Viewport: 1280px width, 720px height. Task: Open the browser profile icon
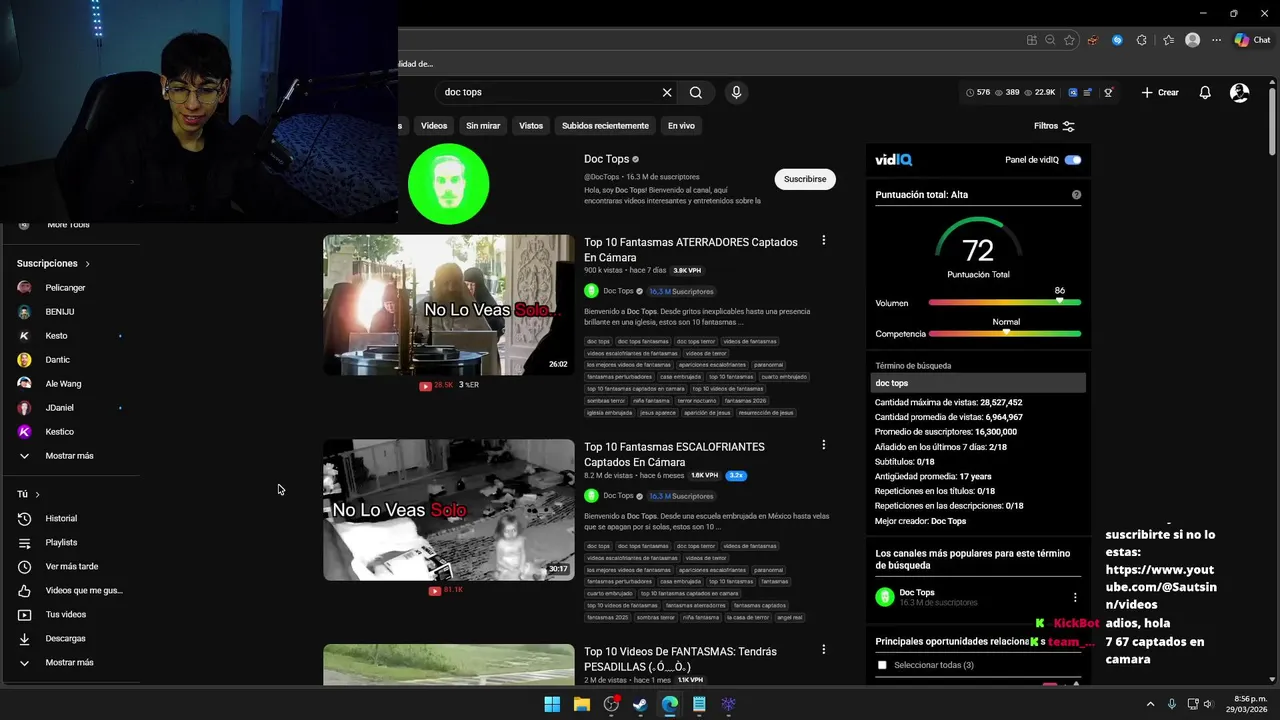[x=1192, y=40]
